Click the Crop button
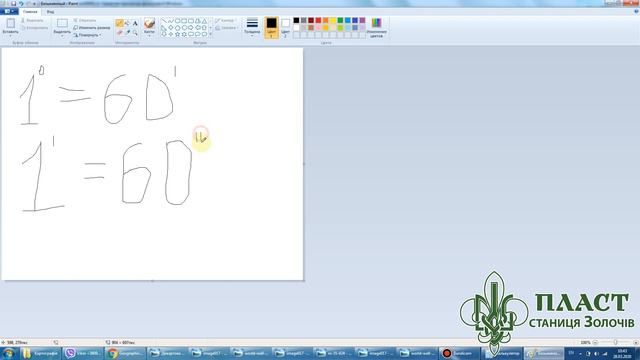Viewport: 640px width, 360px height. (x=85, y=20)
